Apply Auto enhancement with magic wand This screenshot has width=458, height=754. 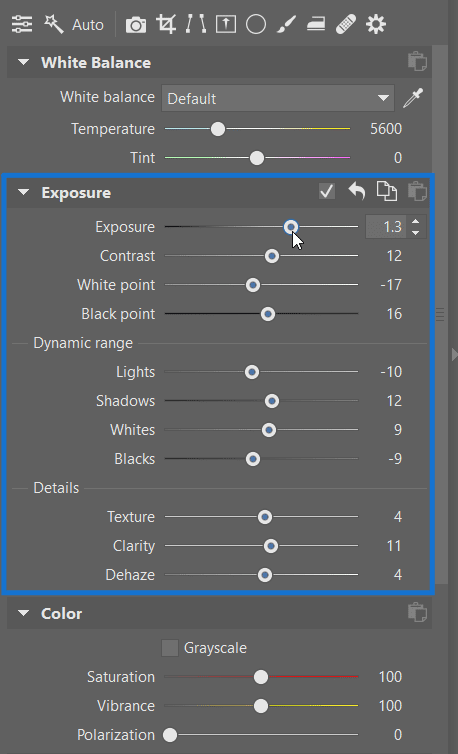54,24
